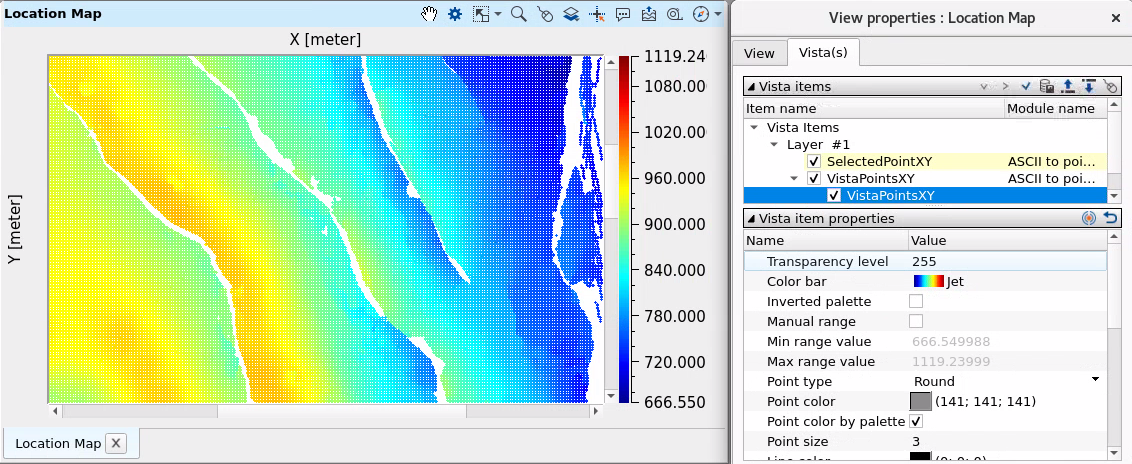Viewport: 1132px width, 464px height.
Task: Uncheck the SelectedPointXY checkbox
Action: click(x=814, y=162)
